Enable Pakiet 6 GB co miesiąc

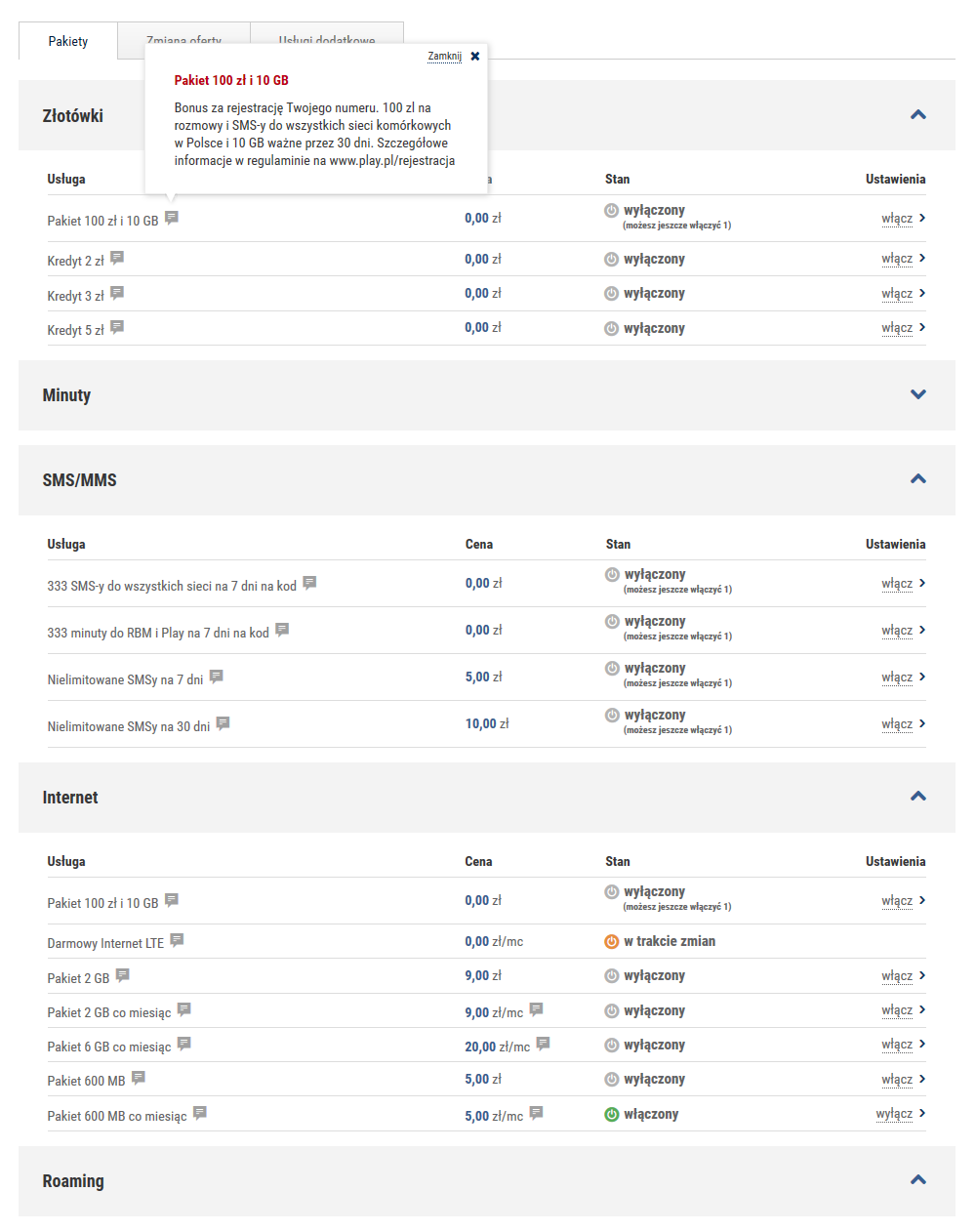coord(897,1045)
